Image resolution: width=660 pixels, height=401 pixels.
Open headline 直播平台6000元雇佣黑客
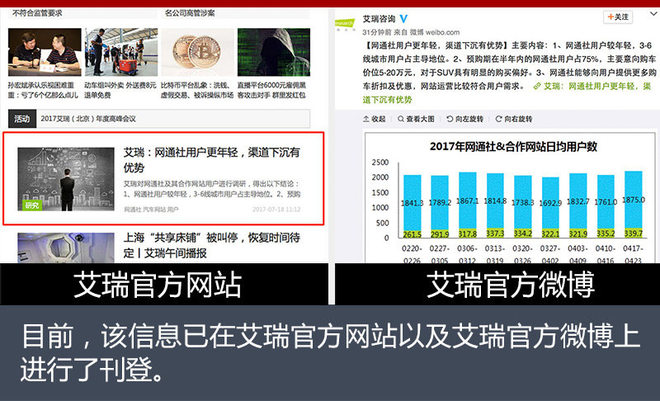(x=272, y=90)
